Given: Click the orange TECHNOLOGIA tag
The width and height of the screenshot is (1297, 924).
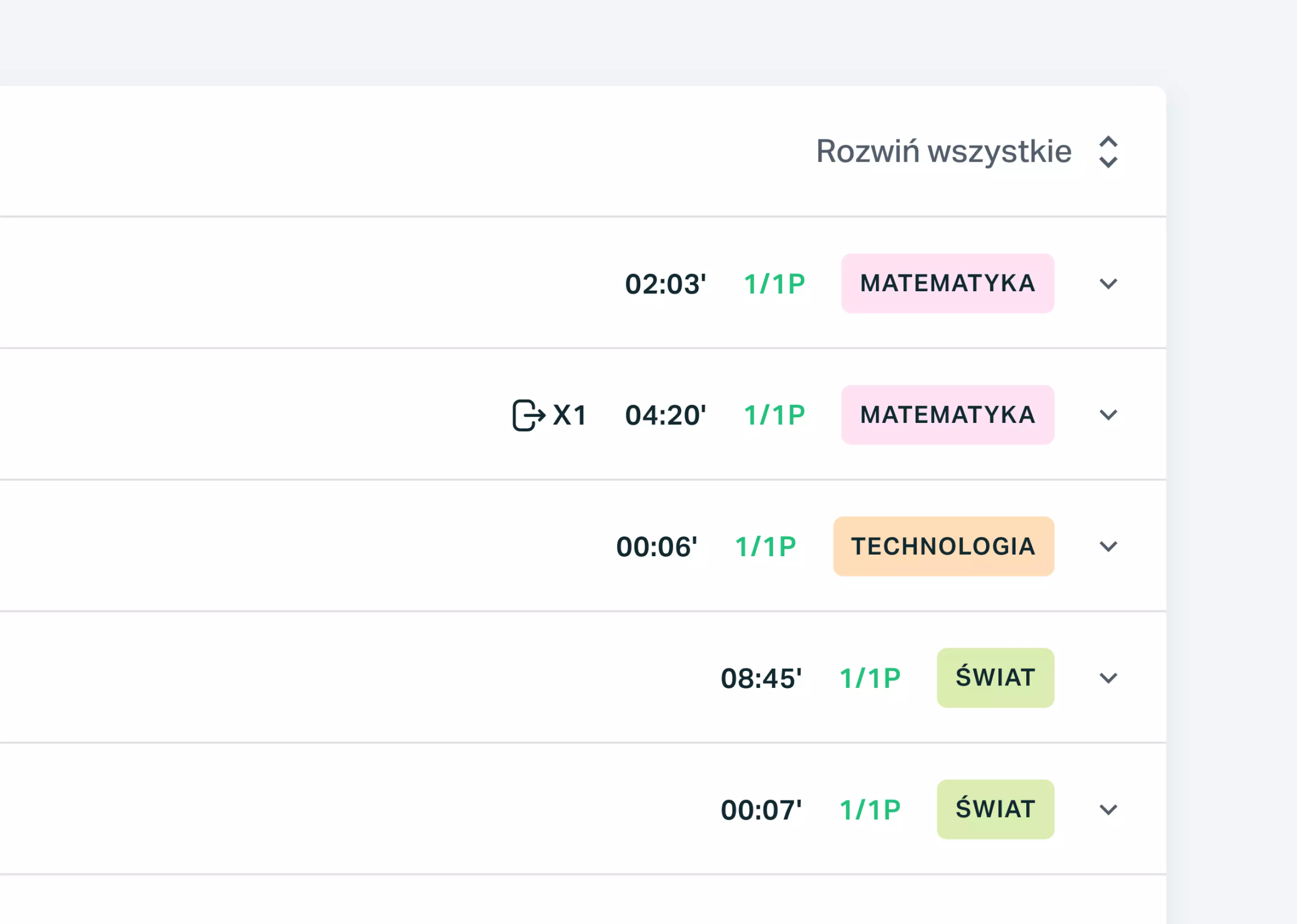Looking at the screenshot, I should tap(944, 546).
